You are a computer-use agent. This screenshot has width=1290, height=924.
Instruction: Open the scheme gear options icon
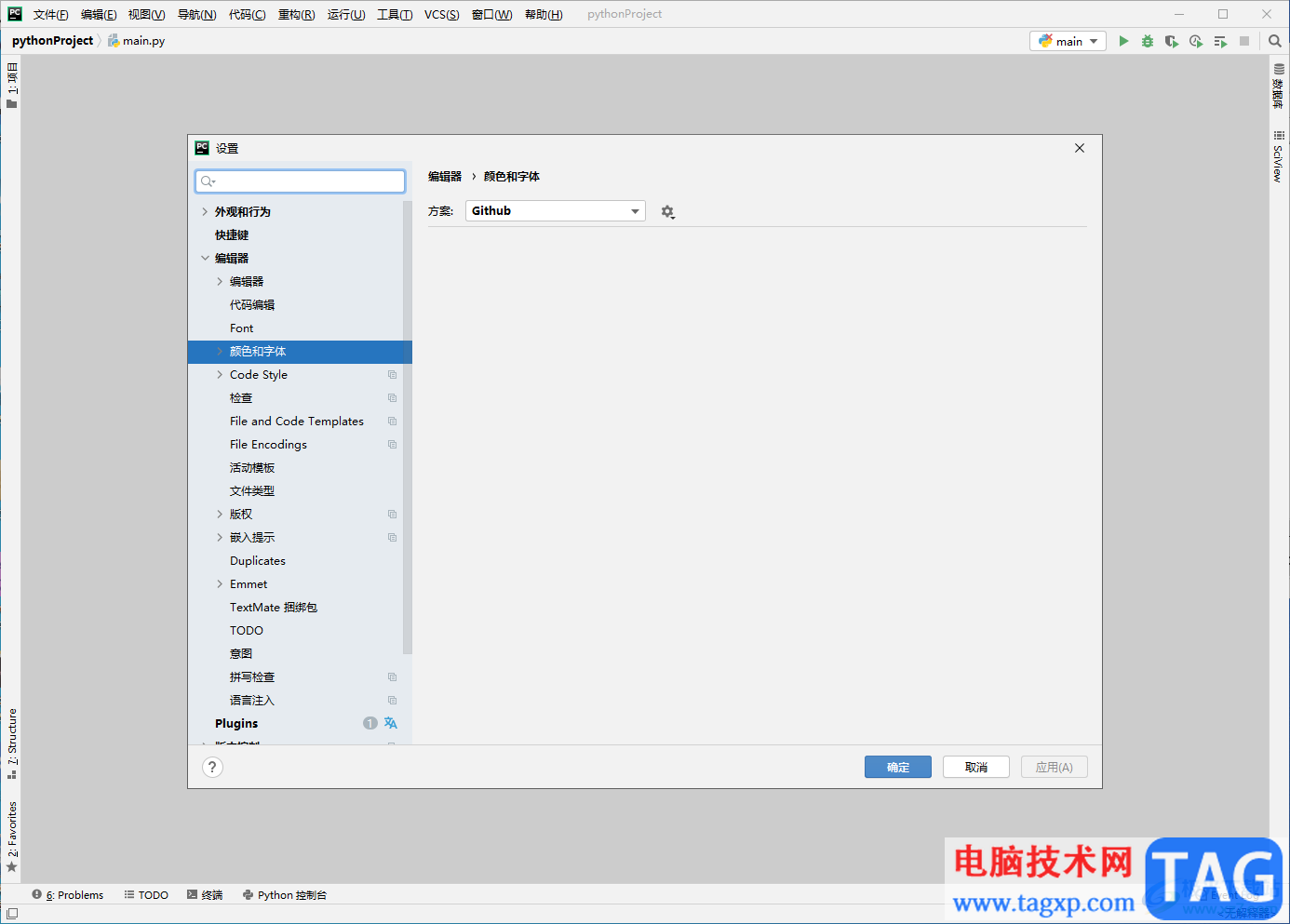(667, 212)
